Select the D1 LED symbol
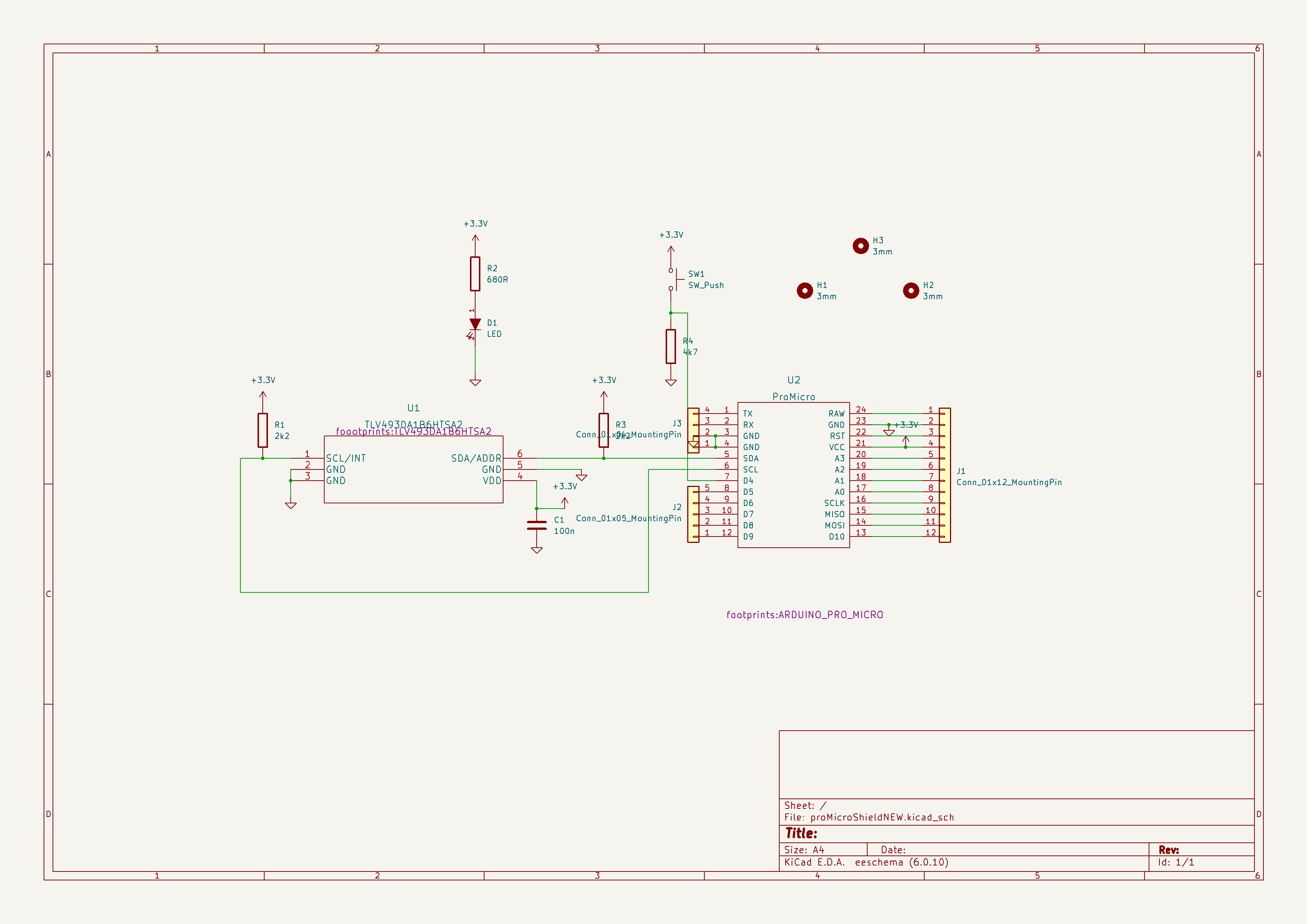 coord(475,324)
